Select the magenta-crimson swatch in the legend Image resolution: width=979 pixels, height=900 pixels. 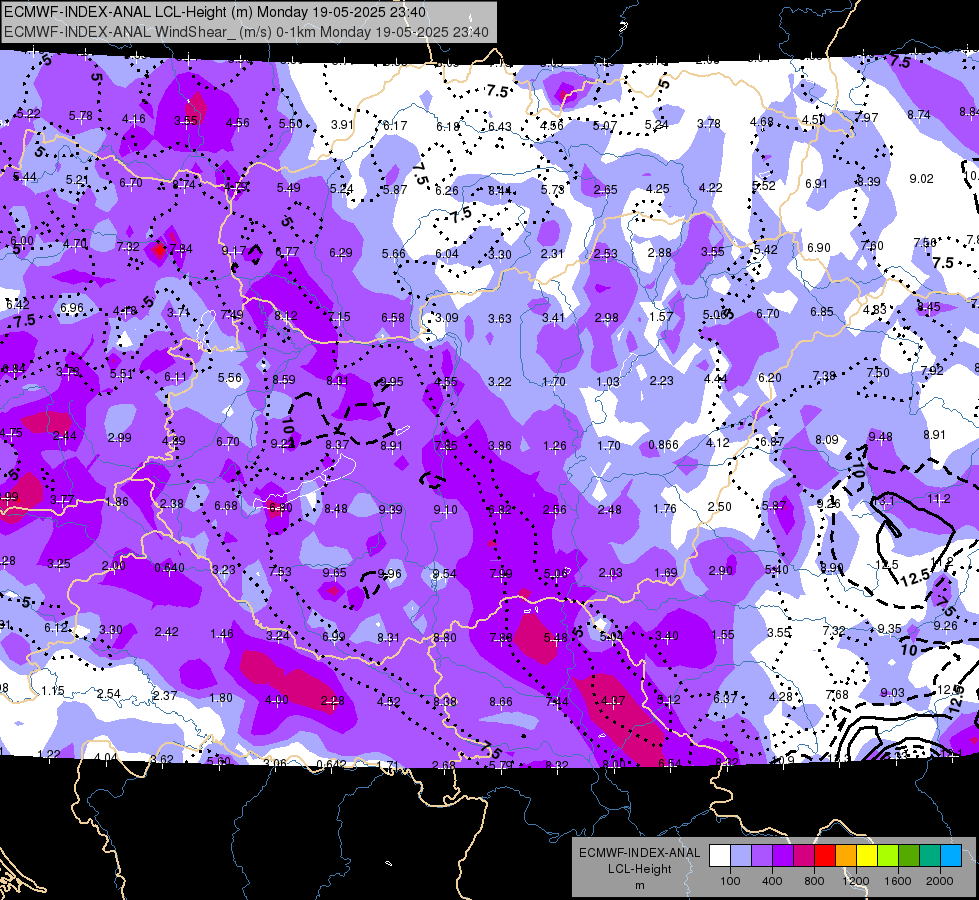tap(804, 856)
